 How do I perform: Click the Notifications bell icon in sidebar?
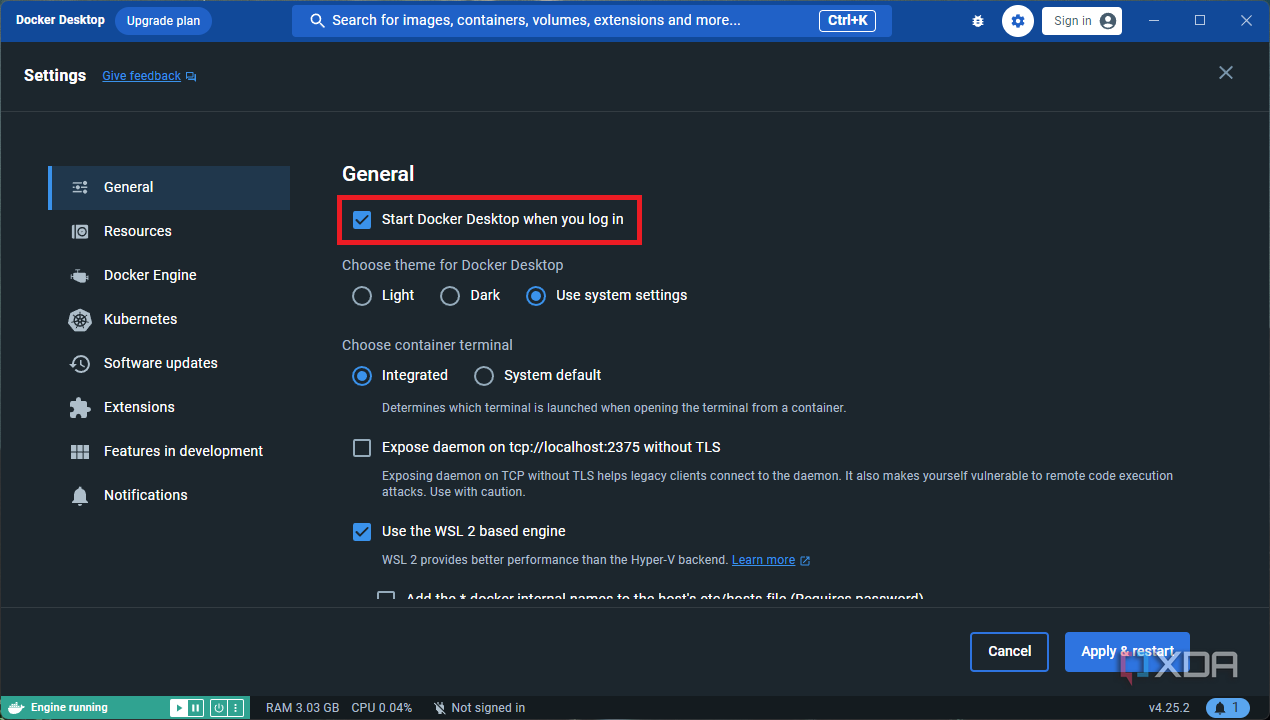click(80, 496)
